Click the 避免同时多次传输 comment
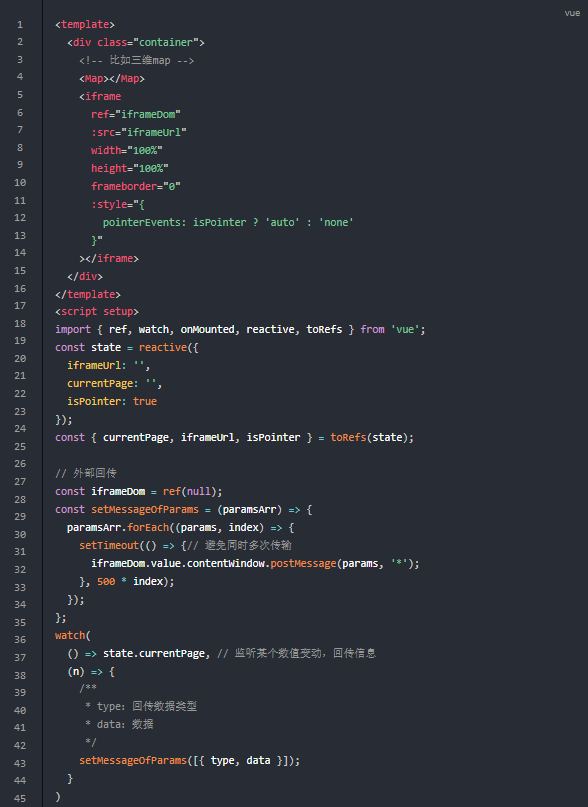This screenshot has width=588, height=807. pos(239,546)
